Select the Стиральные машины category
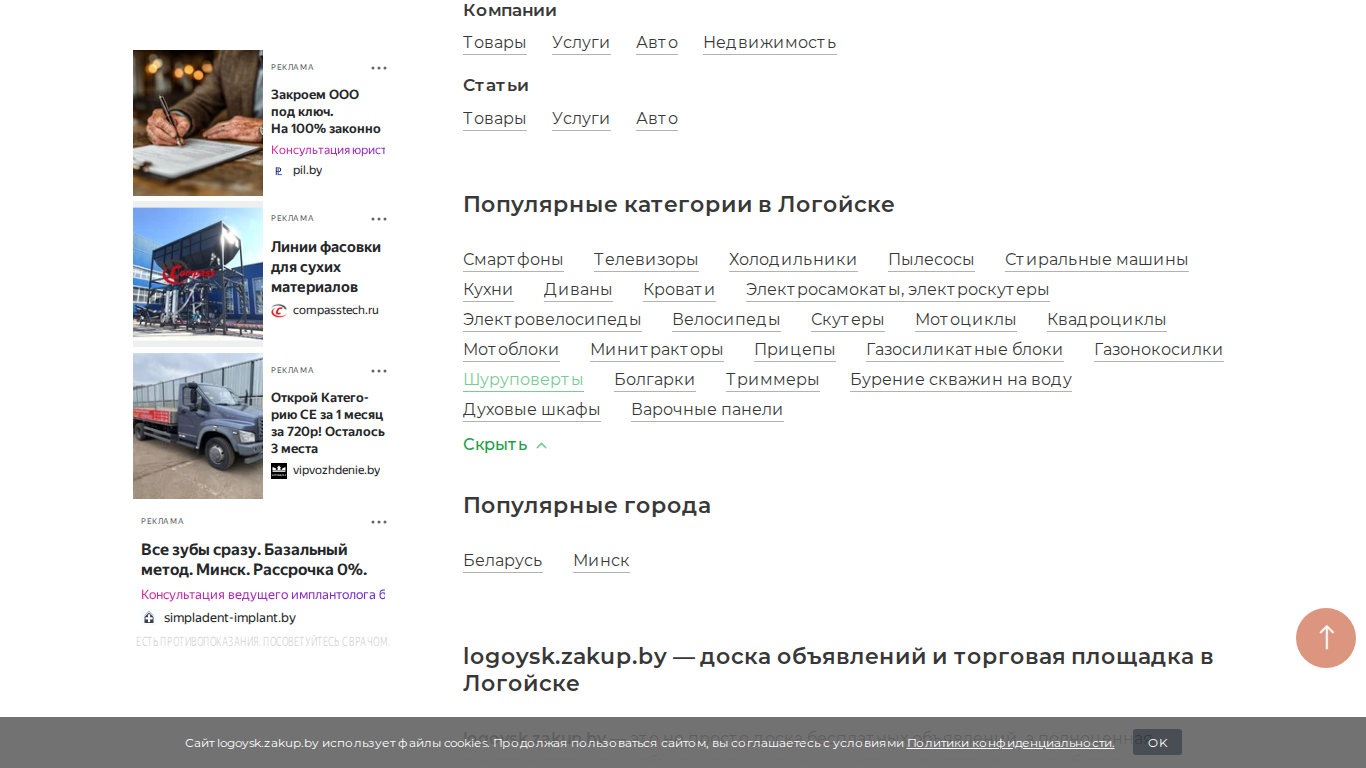The height and width of the screenshot is (768, 1366). click(1097, 260)
